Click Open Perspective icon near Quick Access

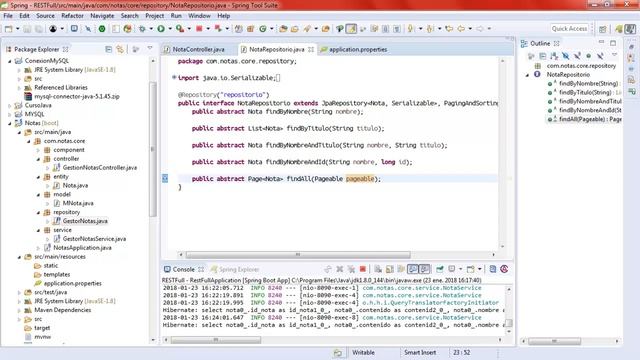click(x=602, y=29)
